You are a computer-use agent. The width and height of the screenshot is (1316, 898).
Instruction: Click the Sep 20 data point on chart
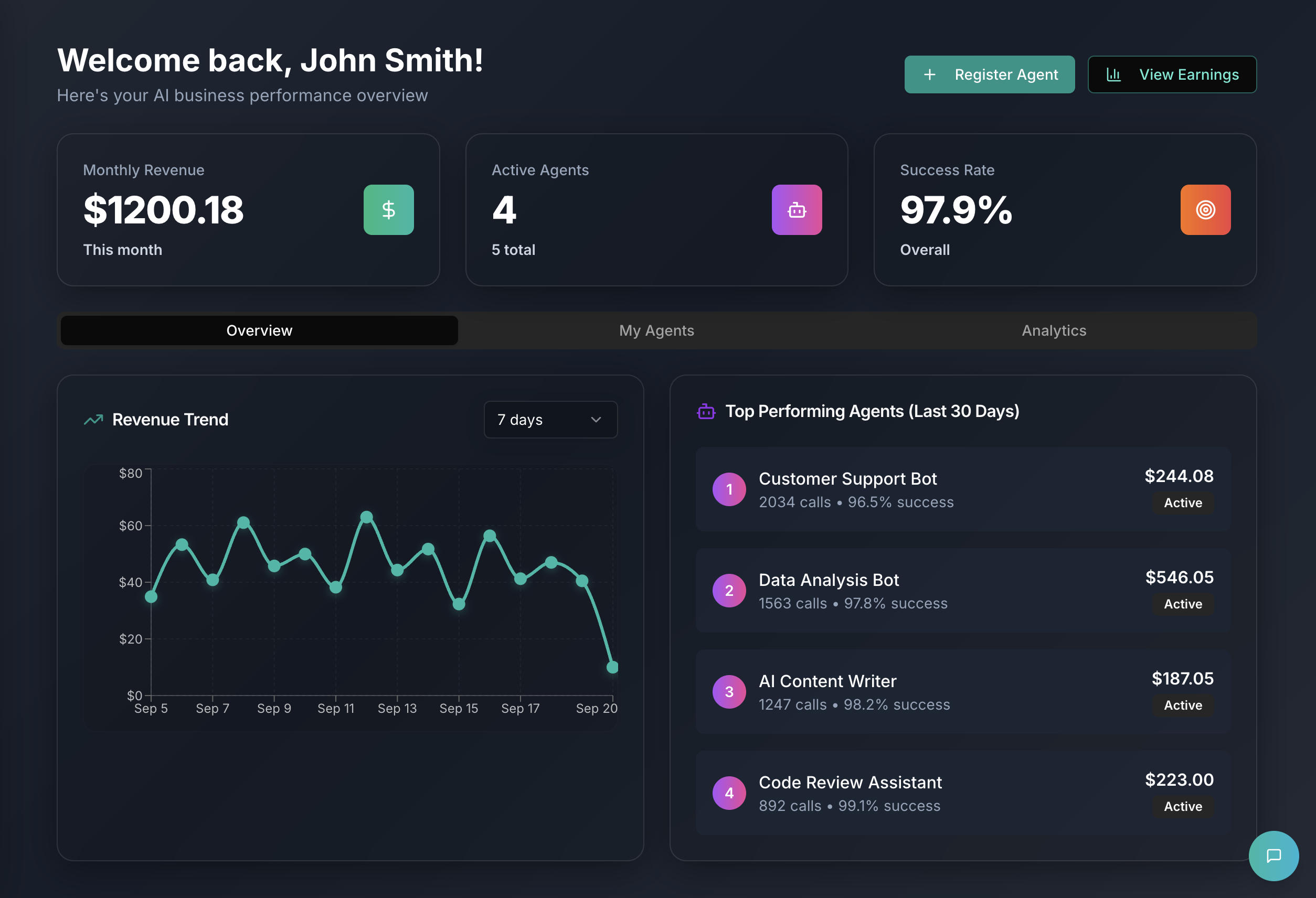point(612,667)
